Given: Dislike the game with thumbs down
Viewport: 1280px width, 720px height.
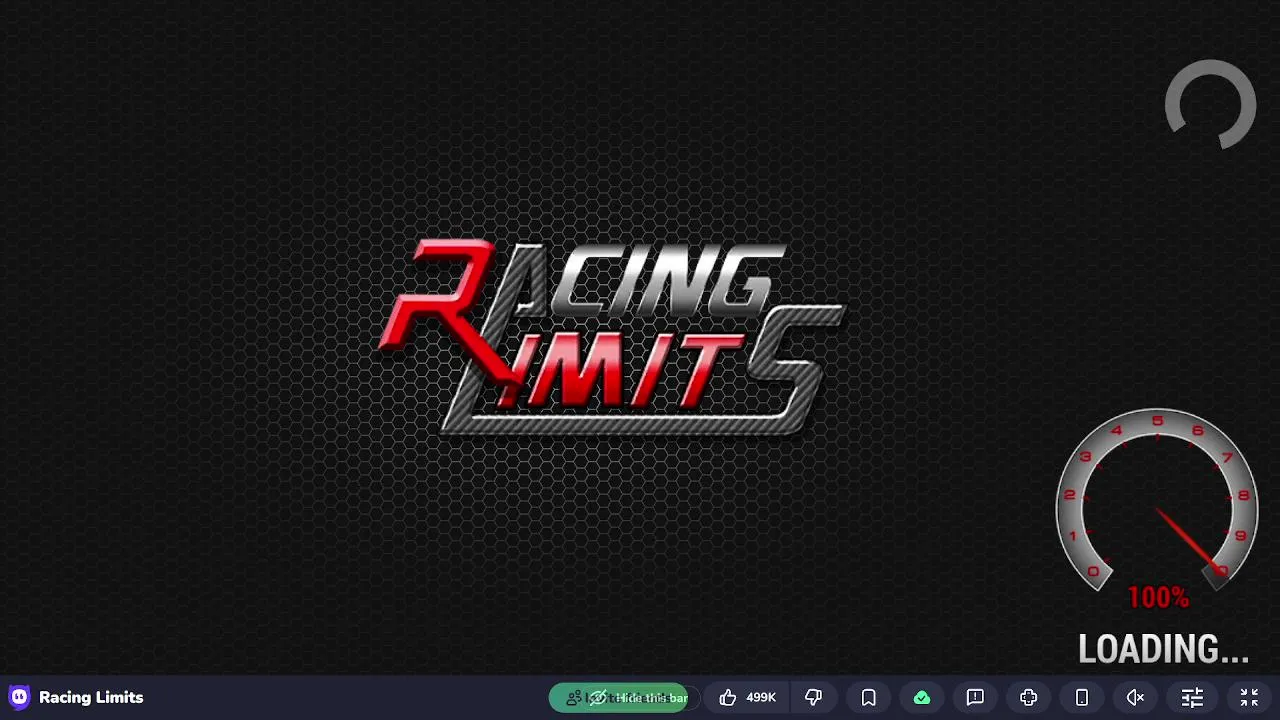Looking at the screenshot, I should point(814,698).
